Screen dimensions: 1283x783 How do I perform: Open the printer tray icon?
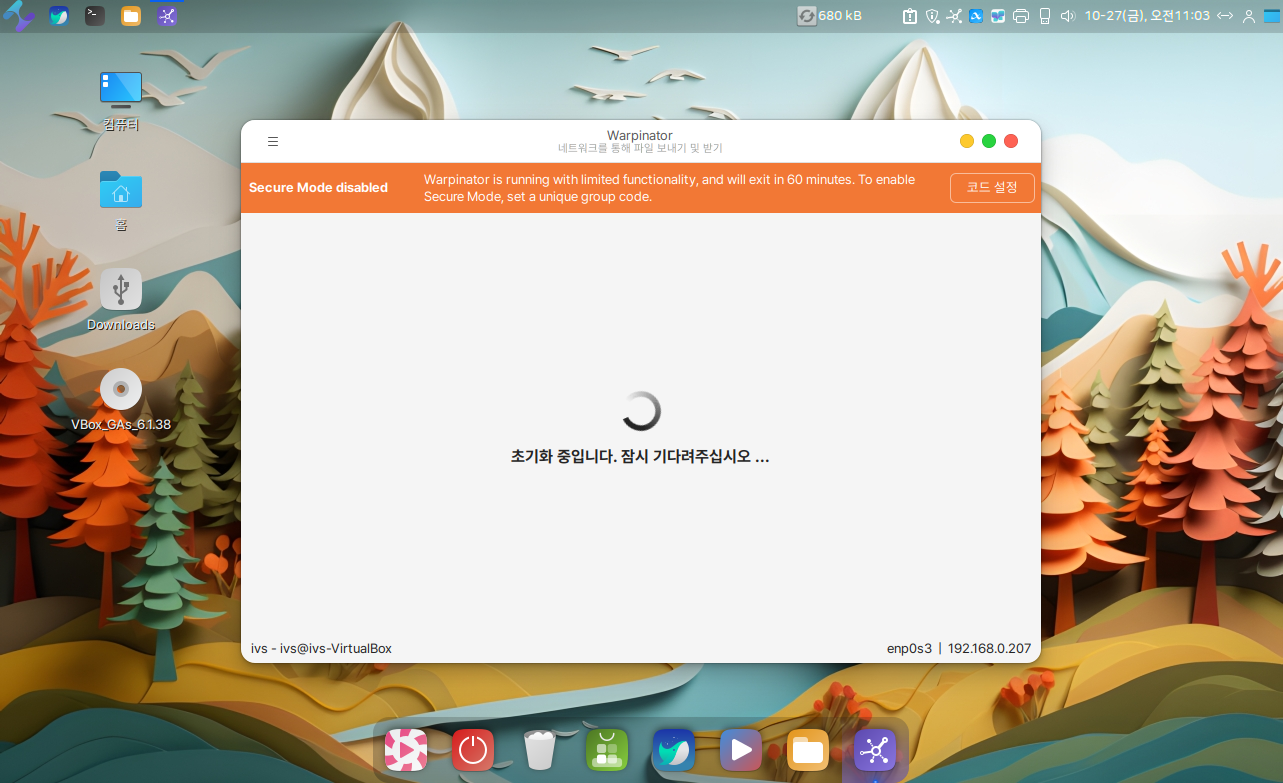(x=1021, y=15)
